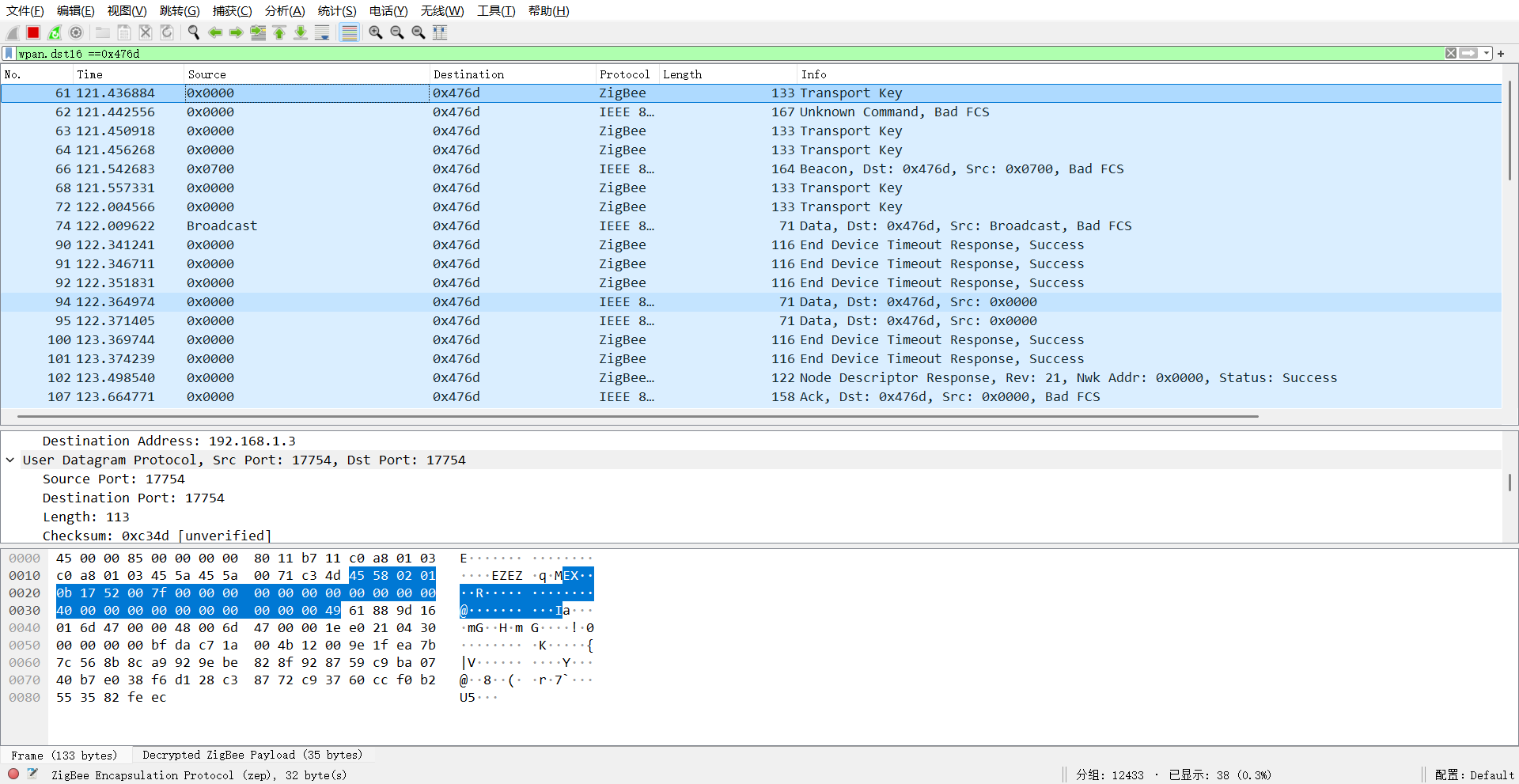Screen dimensions: 1519x784
Task: Go back to previous packet arrow
Action: (215, 32)
